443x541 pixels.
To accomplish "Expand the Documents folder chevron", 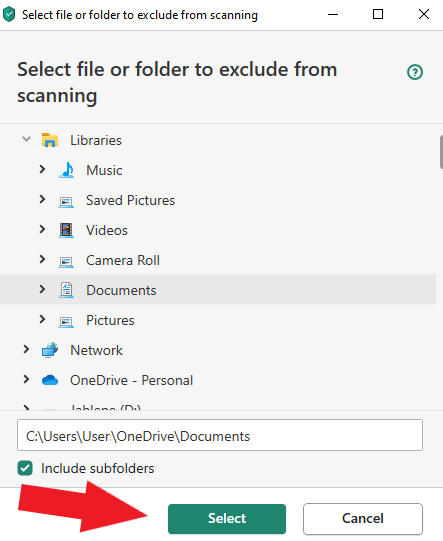I will pos(42,289).
